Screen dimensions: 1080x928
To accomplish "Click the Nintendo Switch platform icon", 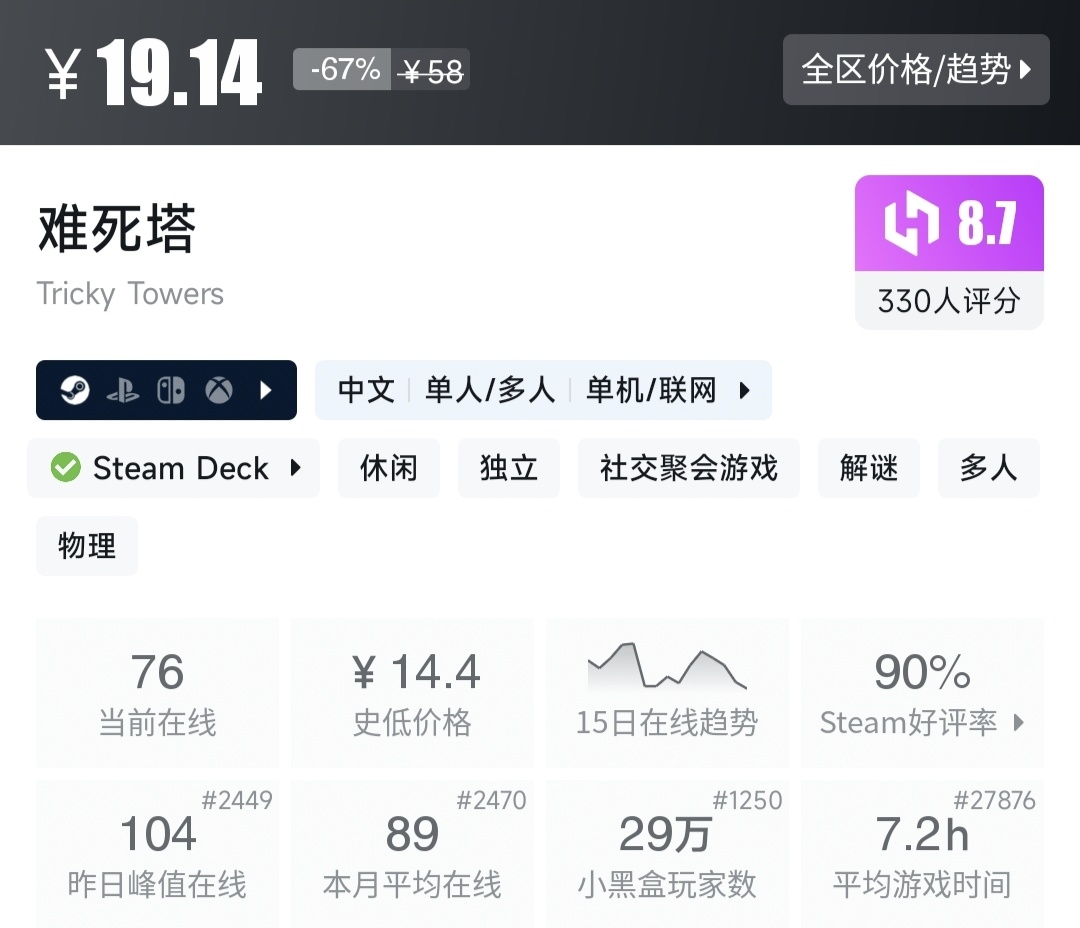I will click(171, 390).
